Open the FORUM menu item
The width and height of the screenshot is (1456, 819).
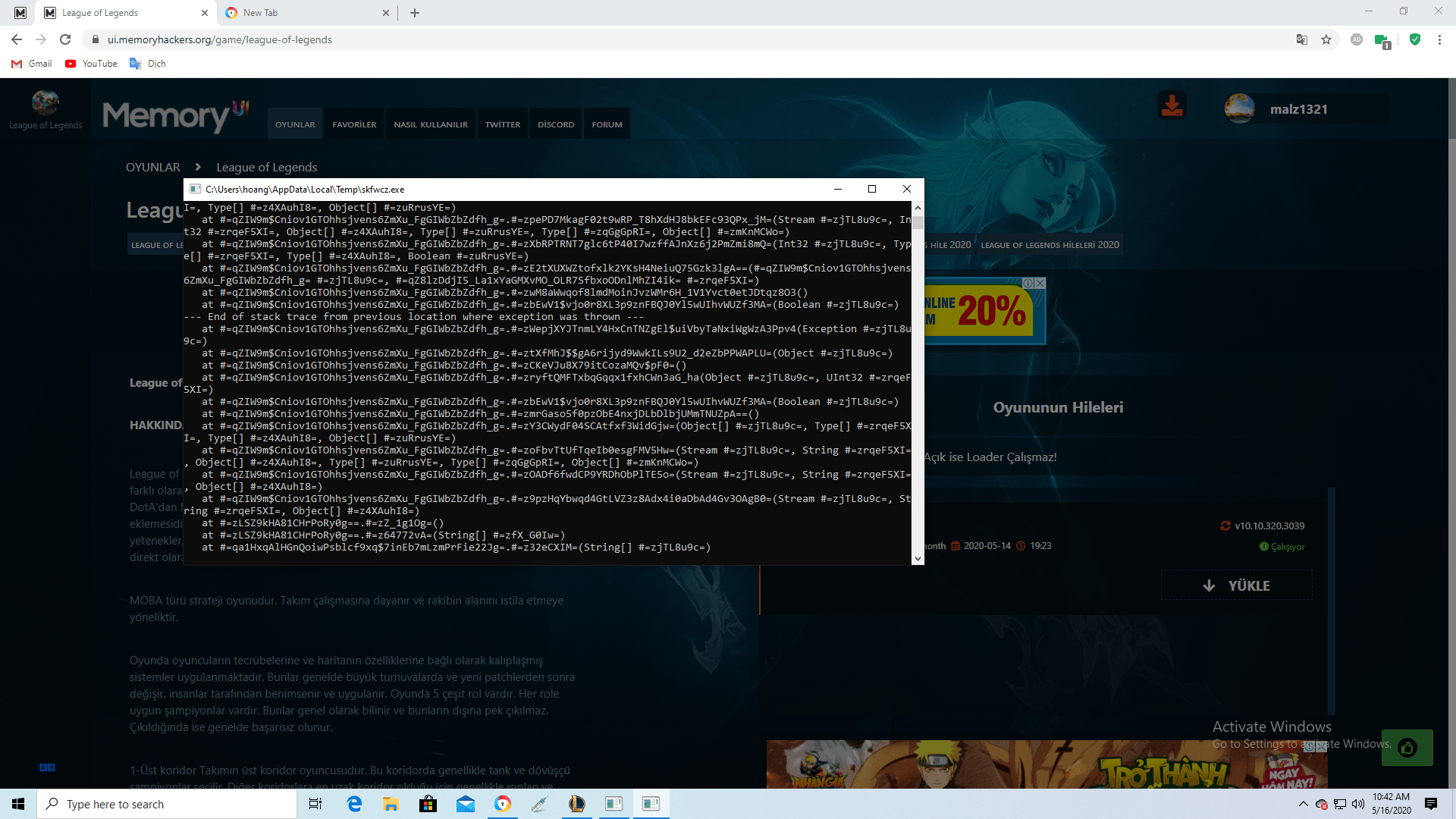click(x=607, y=124)
